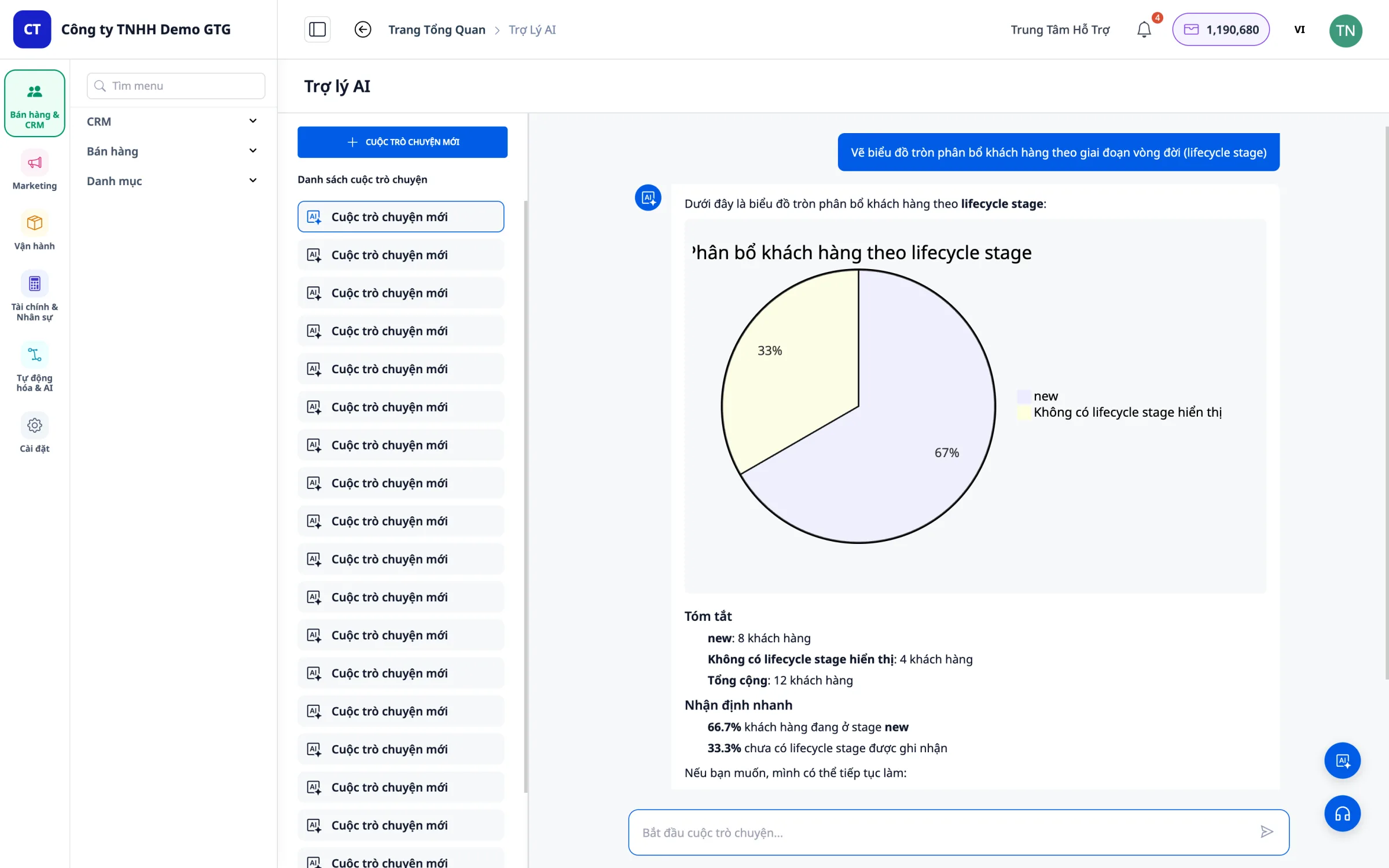1389x868 pixels.
Task: Open Tự động hóa & AI module
Action: coord(35,367)
